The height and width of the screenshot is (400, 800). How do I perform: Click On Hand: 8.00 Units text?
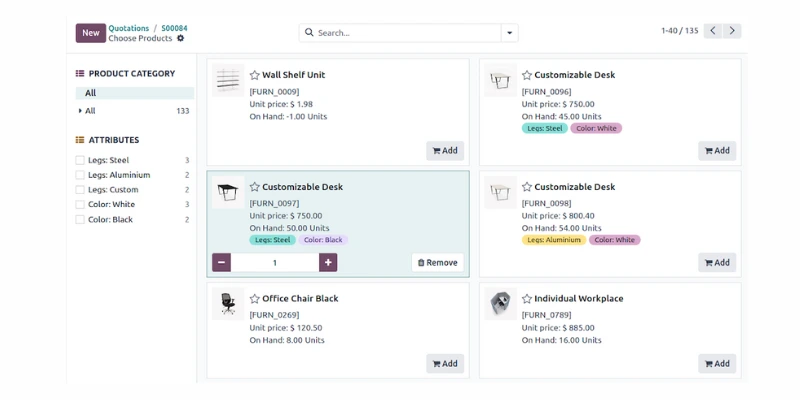pos(287,340)
